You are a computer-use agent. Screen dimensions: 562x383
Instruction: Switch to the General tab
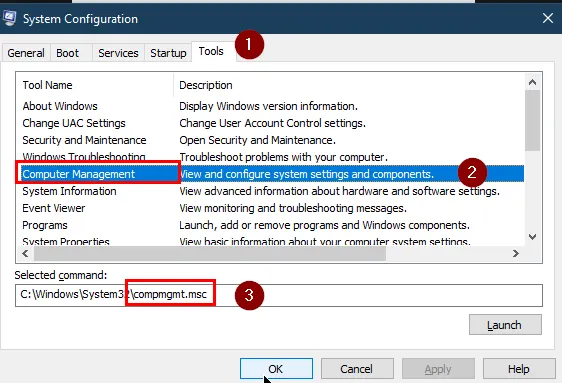point(26,53)
